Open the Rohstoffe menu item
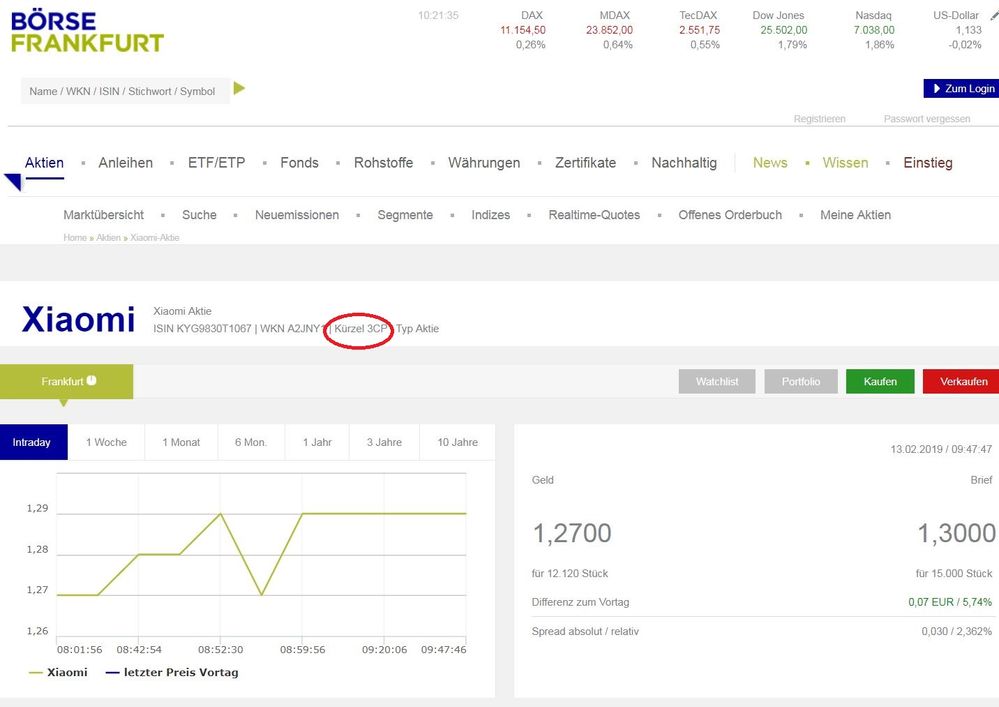 [x=383, y=163]
